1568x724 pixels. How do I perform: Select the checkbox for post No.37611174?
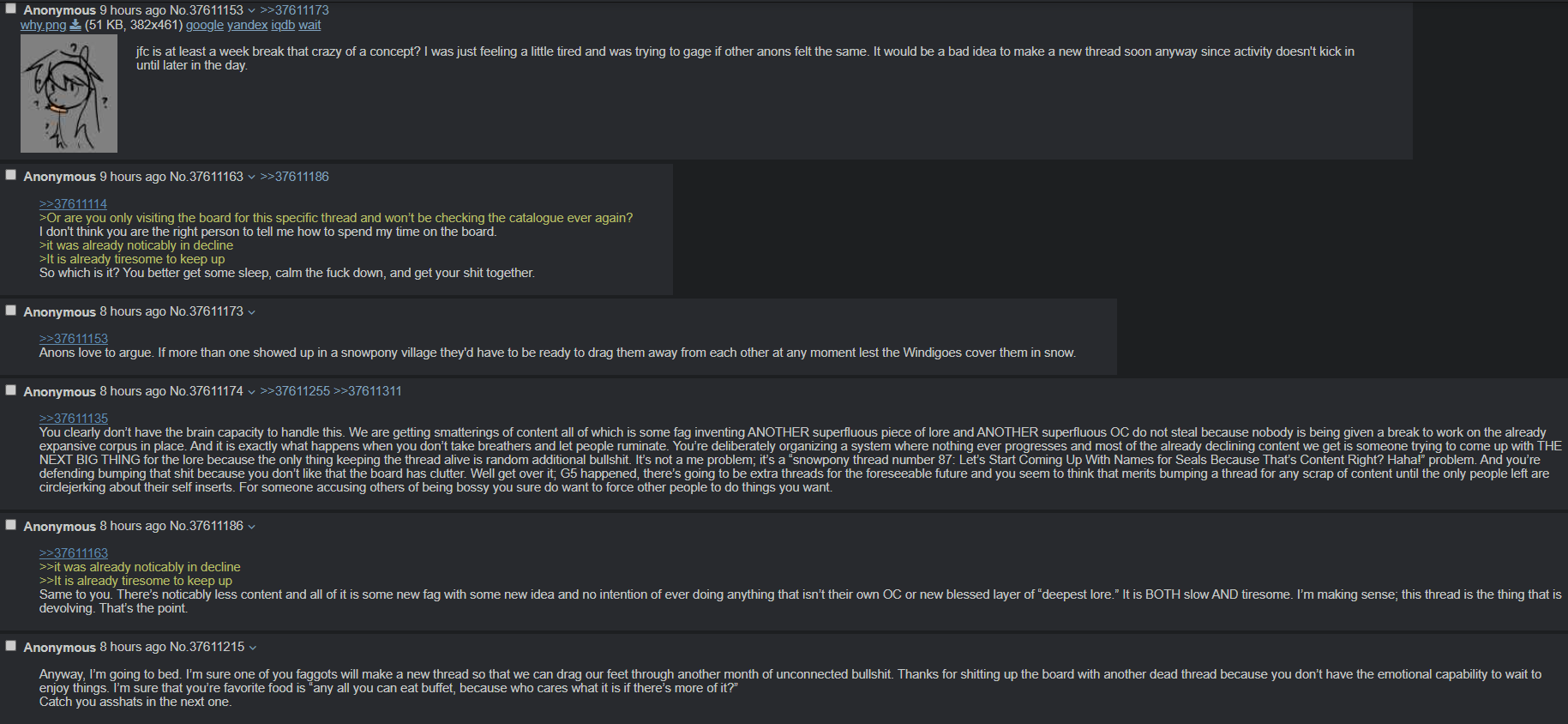(11, 390)
